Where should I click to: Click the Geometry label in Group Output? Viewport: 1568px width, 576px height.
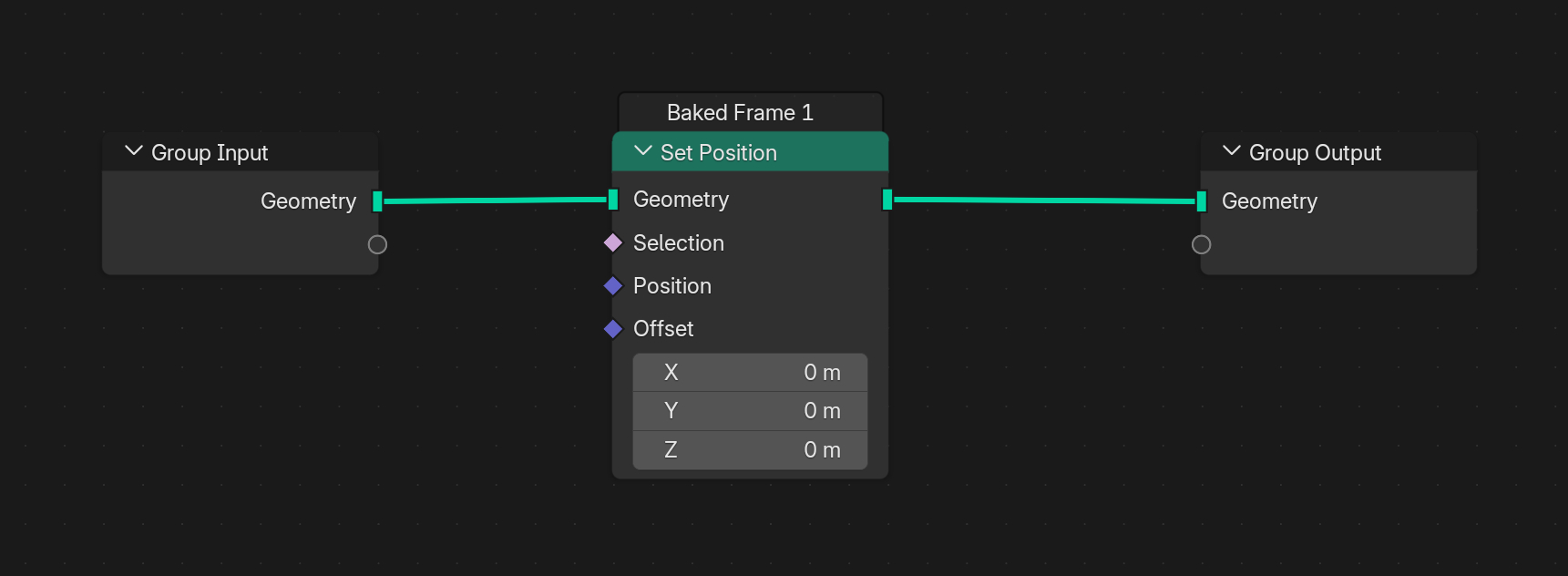1269,201
